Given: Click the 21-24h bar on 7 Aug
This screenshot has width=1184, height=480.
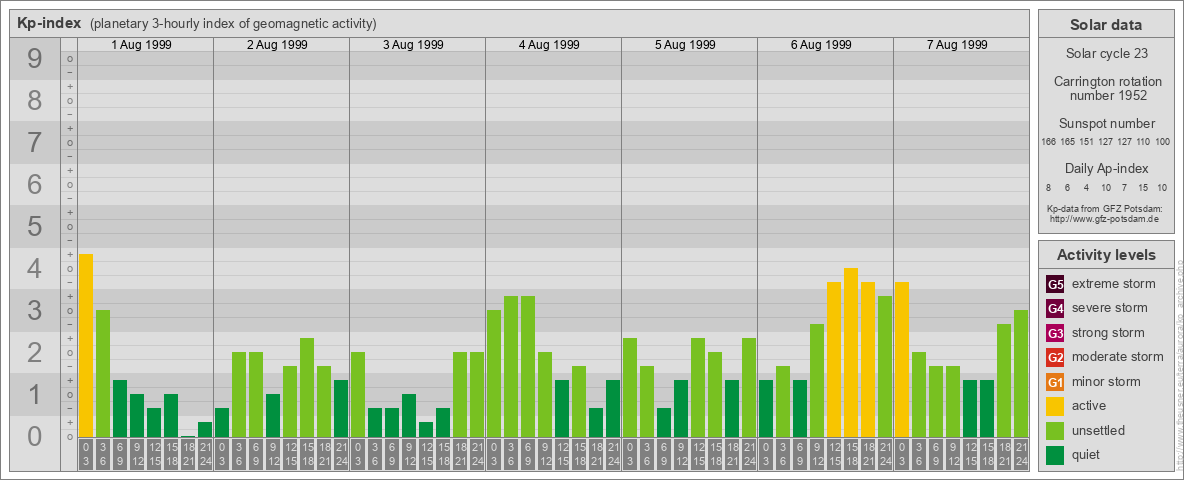Looking at the screenshot, I should (x=1021, y=374).
